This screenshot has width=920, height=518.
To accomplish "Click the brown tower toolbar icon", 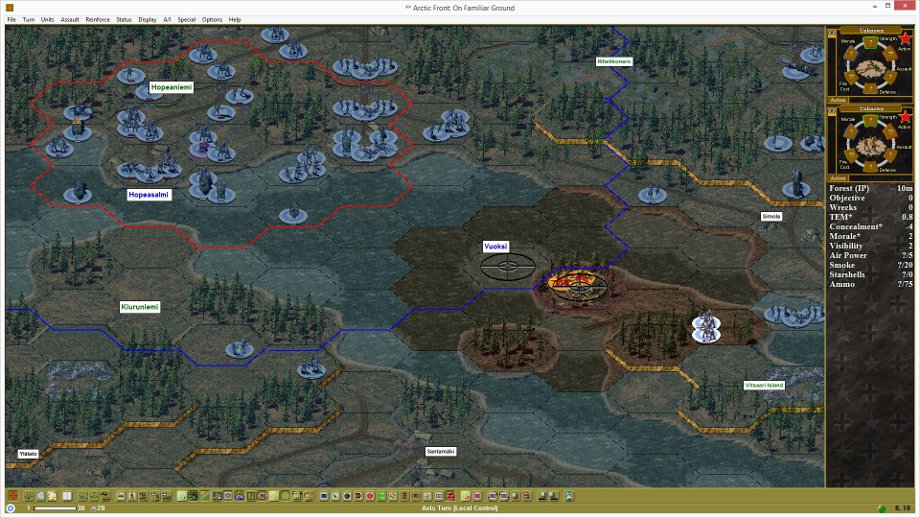I will pyautogui.click(x=404, y=496).
